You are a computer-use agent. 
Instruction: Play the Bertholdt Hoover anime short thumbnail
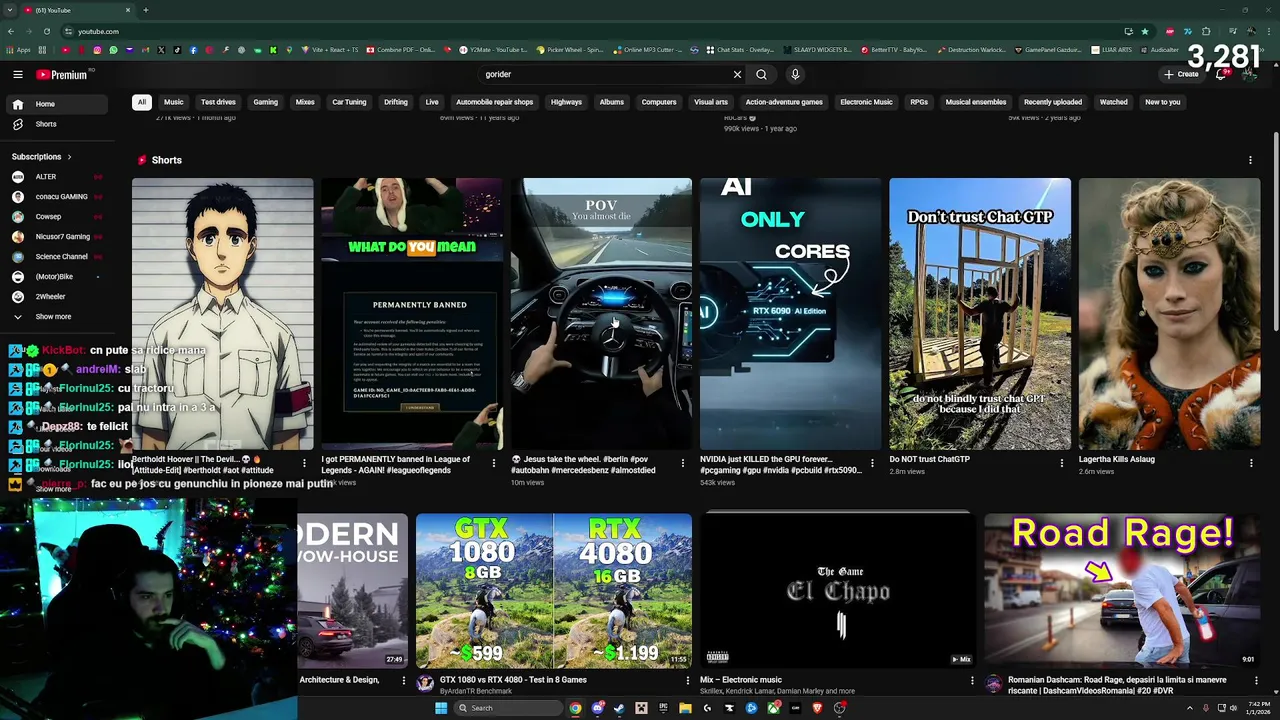(x=222, y=314)
